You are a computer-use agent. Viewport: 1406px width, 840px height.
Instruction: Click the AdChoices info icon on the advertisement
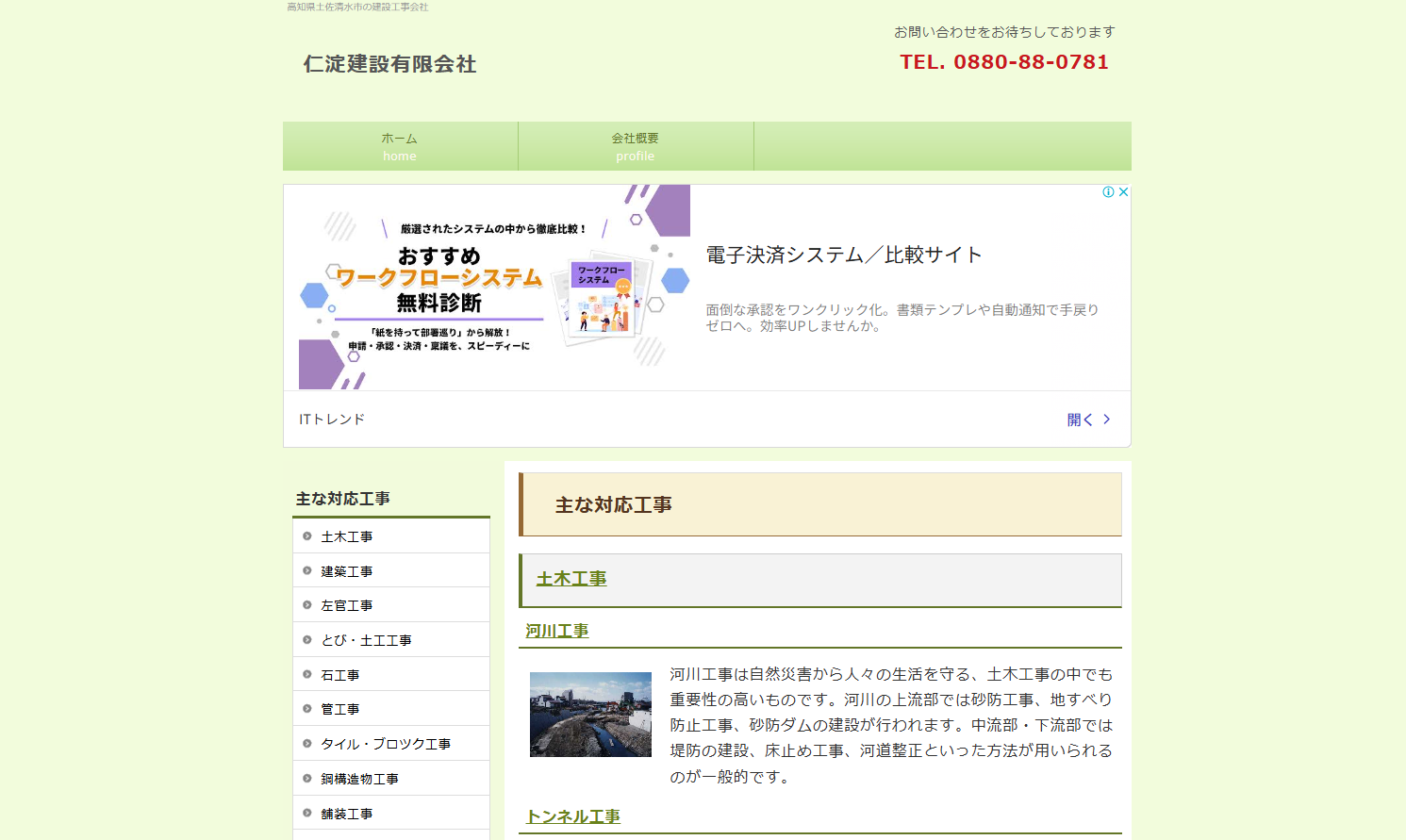[1108, 191]
